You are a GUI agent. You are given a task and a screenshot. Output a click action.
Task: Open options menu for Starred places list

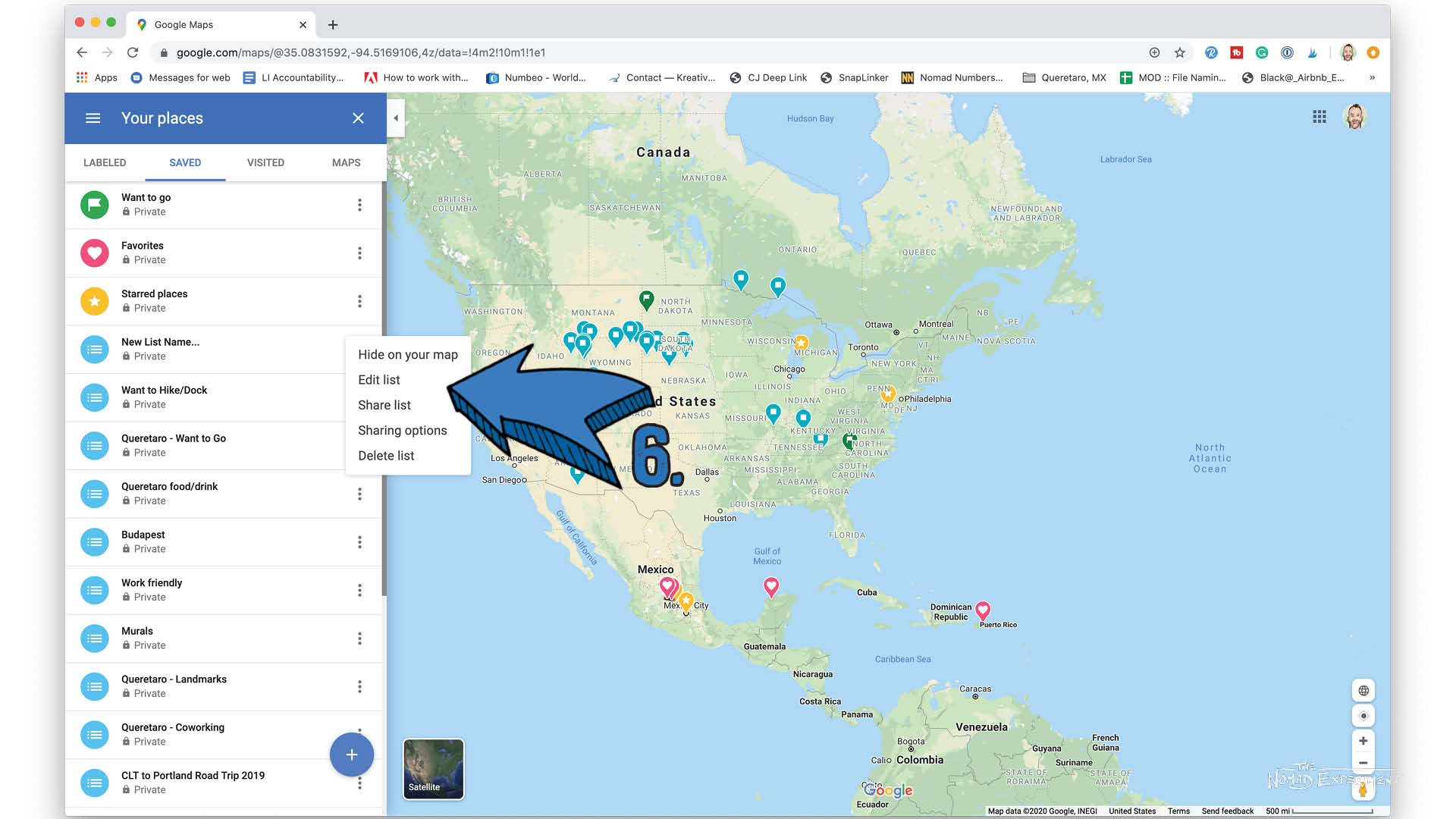coord(359,301)
